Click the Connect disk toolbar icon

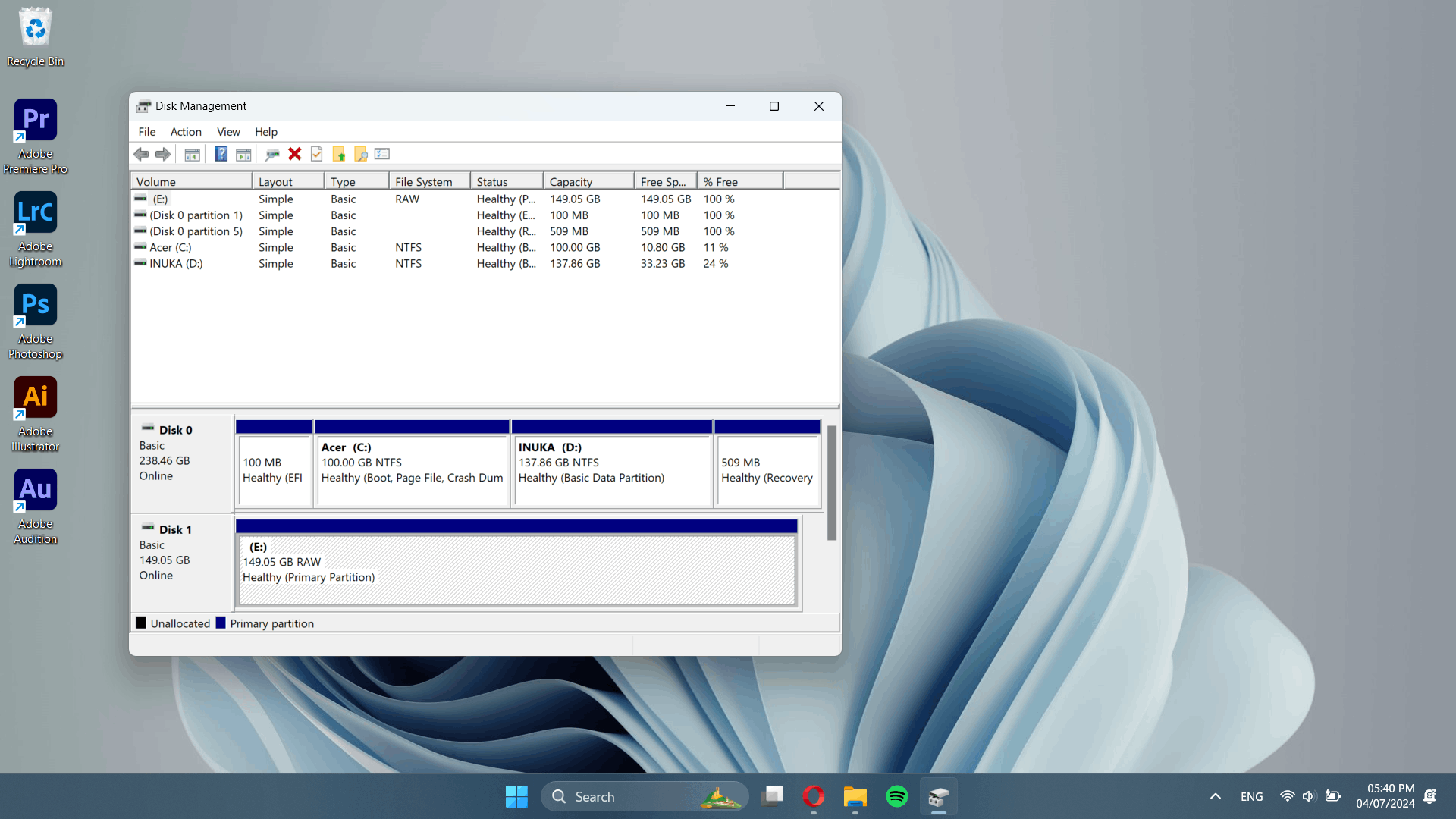(272, 155)
